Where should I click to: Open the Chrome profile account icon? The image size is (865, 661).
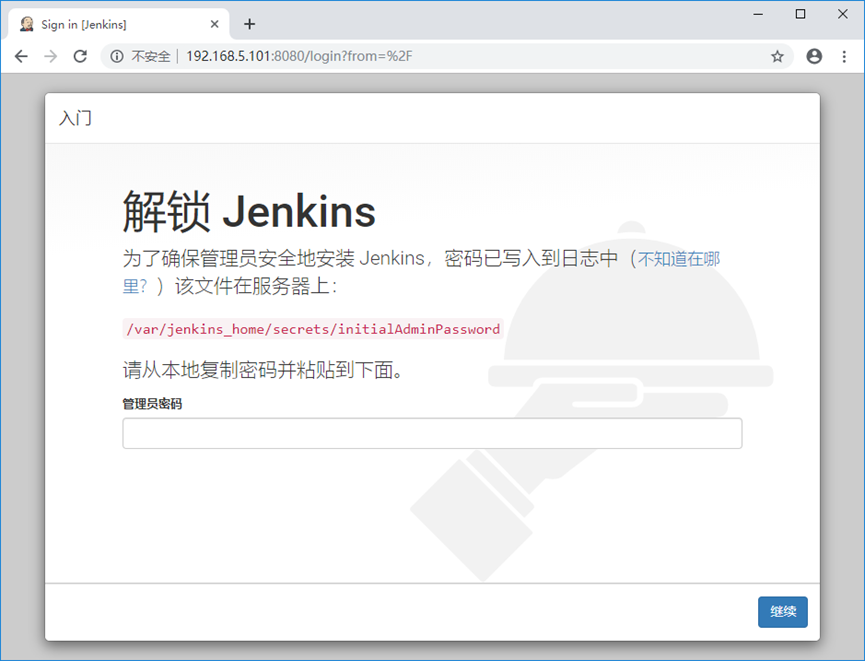[814, 56]
